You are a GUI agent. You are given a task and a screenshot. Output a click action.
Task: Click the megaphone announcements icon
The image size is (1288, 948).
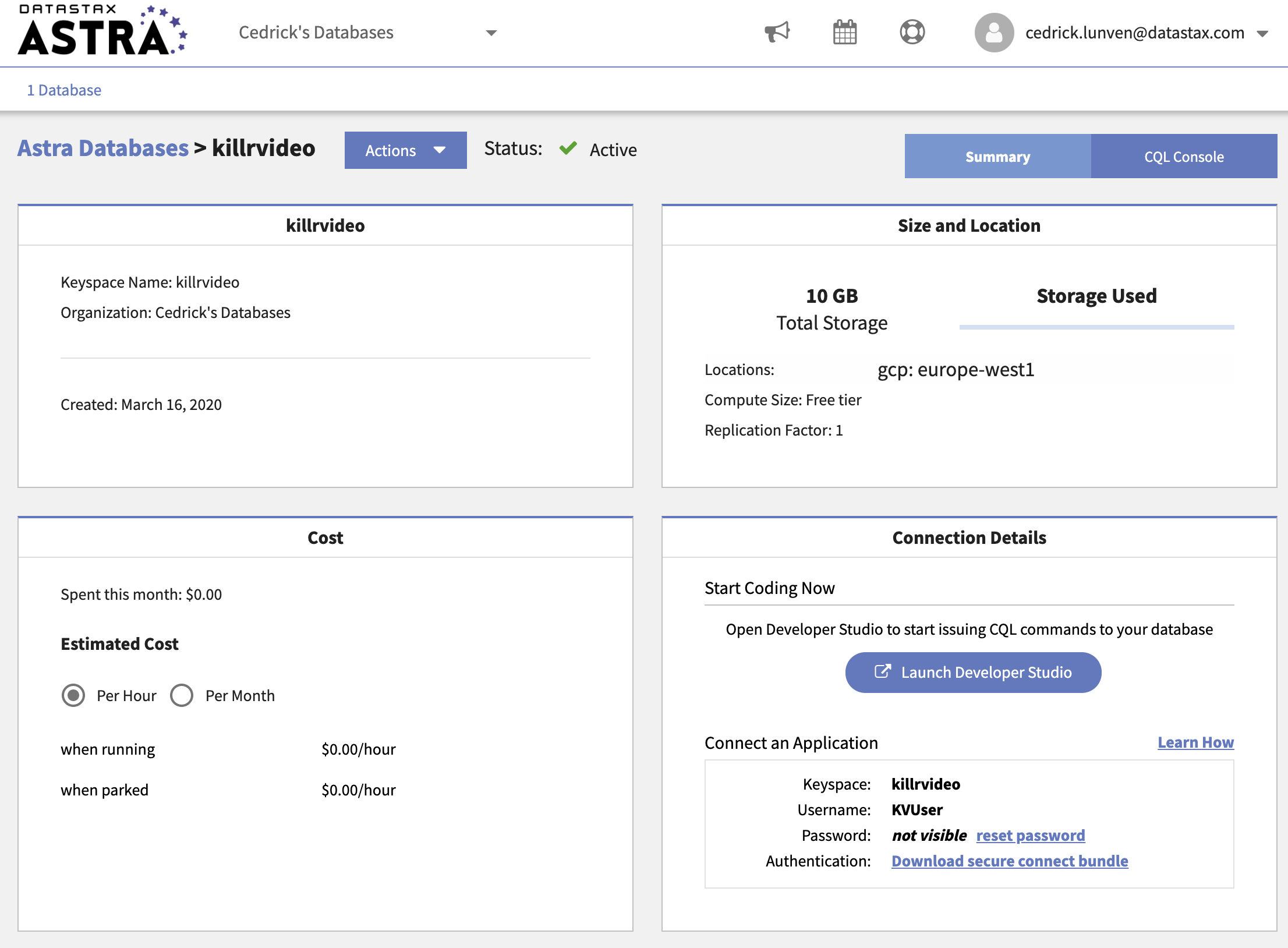(777, 32)
